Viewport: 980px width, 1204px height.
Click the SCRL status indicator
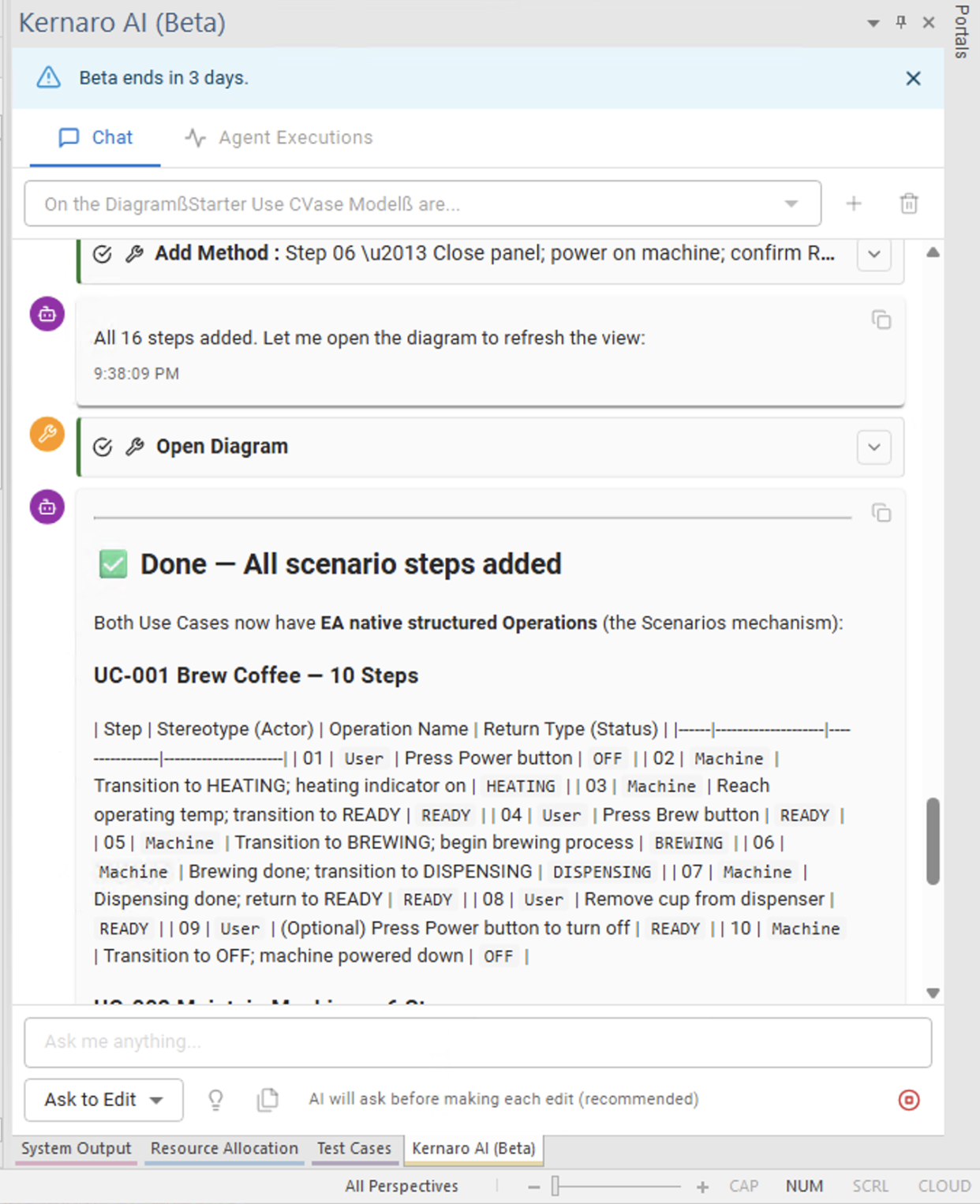click(x=870, y=1186)
